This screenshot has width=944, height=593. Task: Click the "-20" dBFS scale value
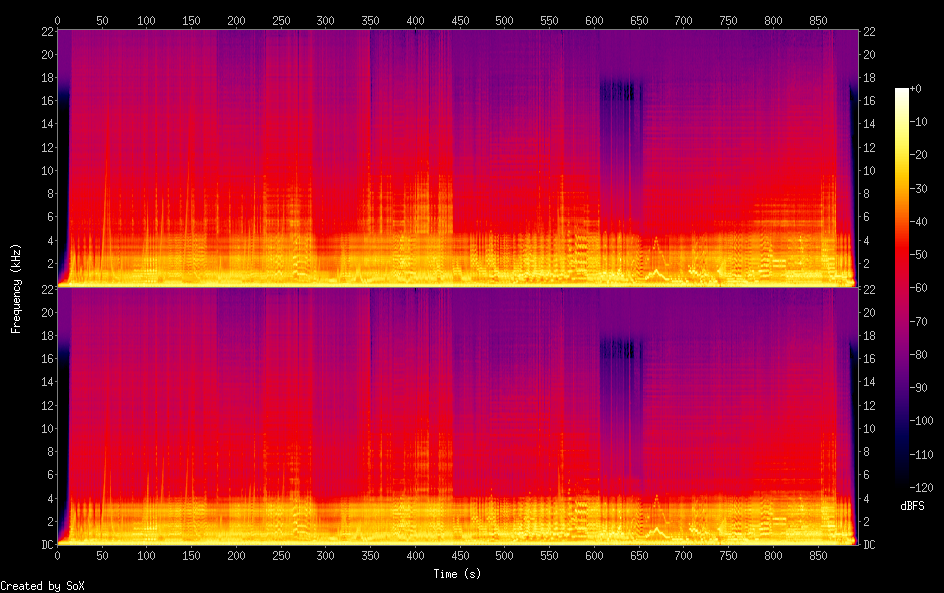[x=918, y=155]
